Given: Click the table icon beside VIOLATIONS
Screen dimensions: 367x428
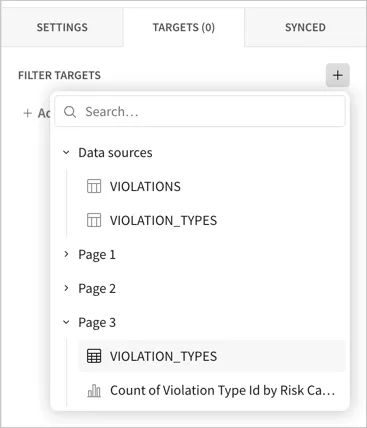Looking at the screenshot, I should [94, 186].
